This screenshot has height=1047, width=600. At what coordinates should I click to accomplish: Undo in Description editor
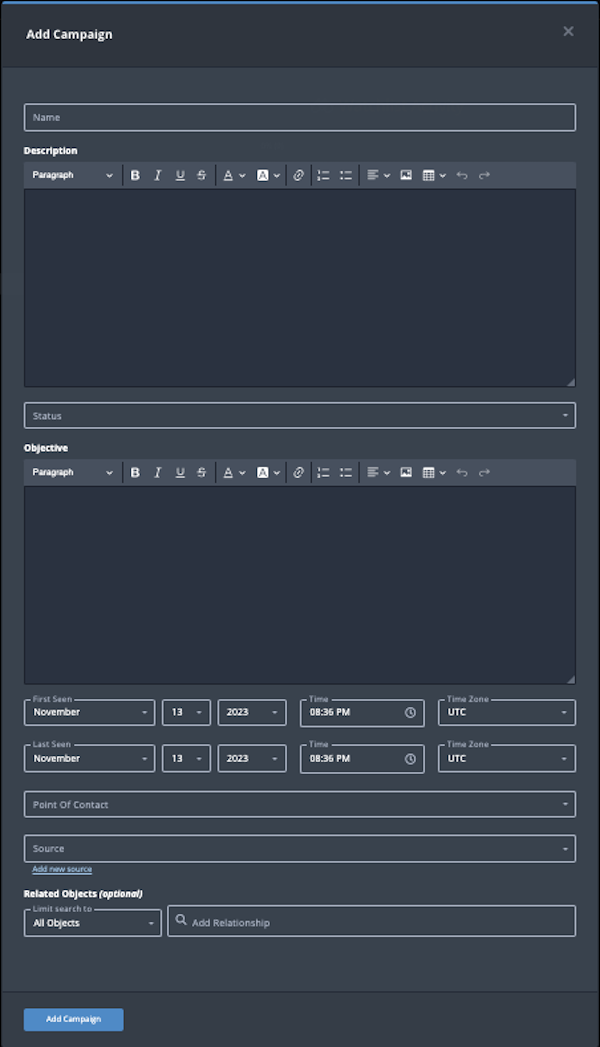pos(462,175)
